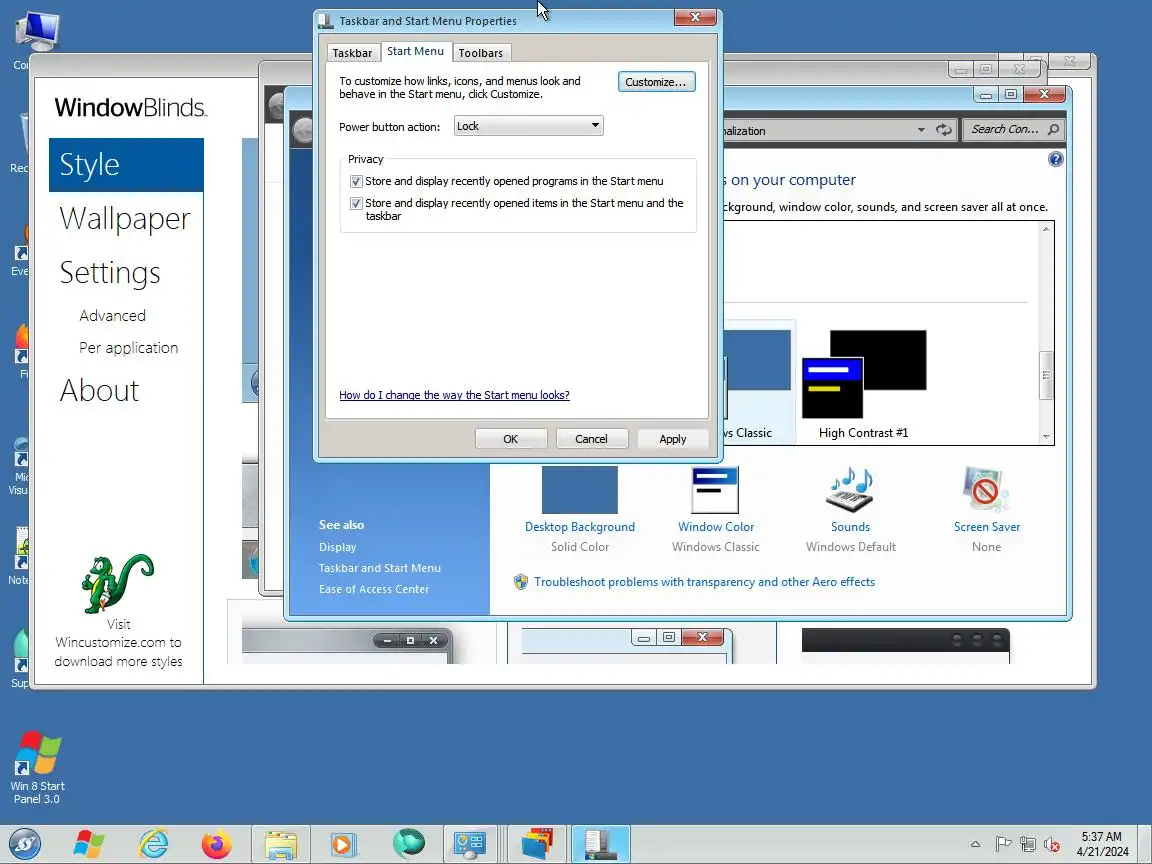Open Action Center flag in system tray
Screen dimensions: 1152x864
pyautogui.click(x=1003, y=844)
